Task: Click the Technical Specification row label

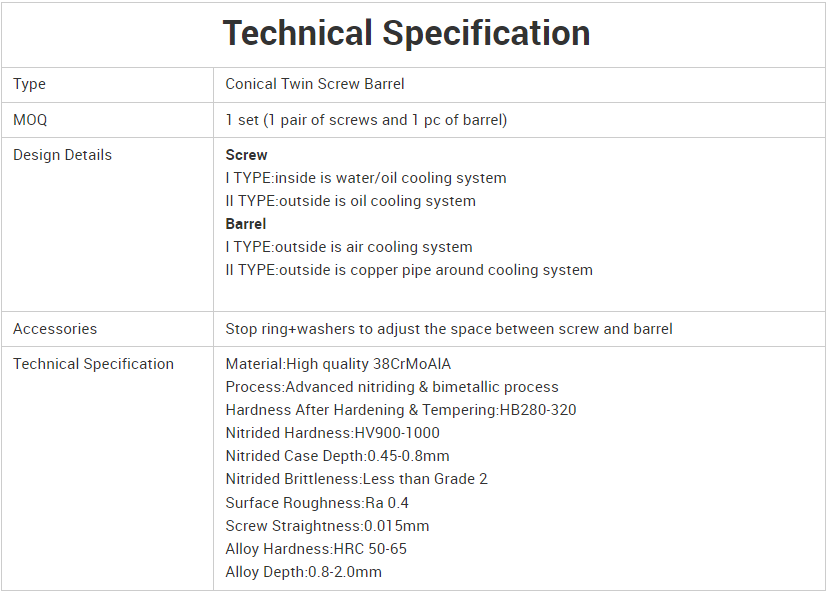Action: pos(93,364)
